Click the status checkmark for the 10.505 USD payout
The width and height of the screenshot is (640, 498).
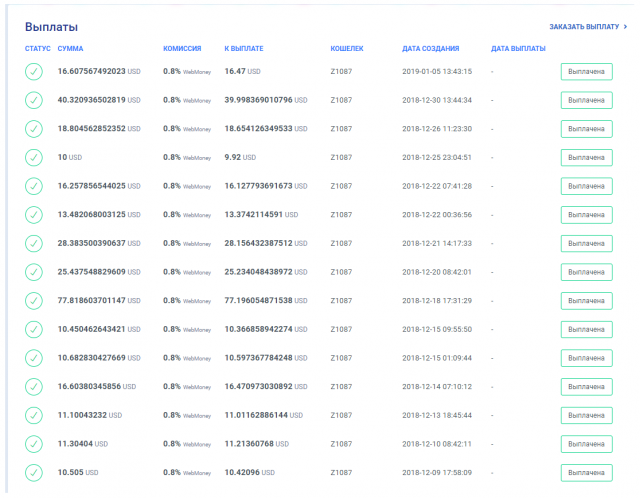[x=34, y=472]
